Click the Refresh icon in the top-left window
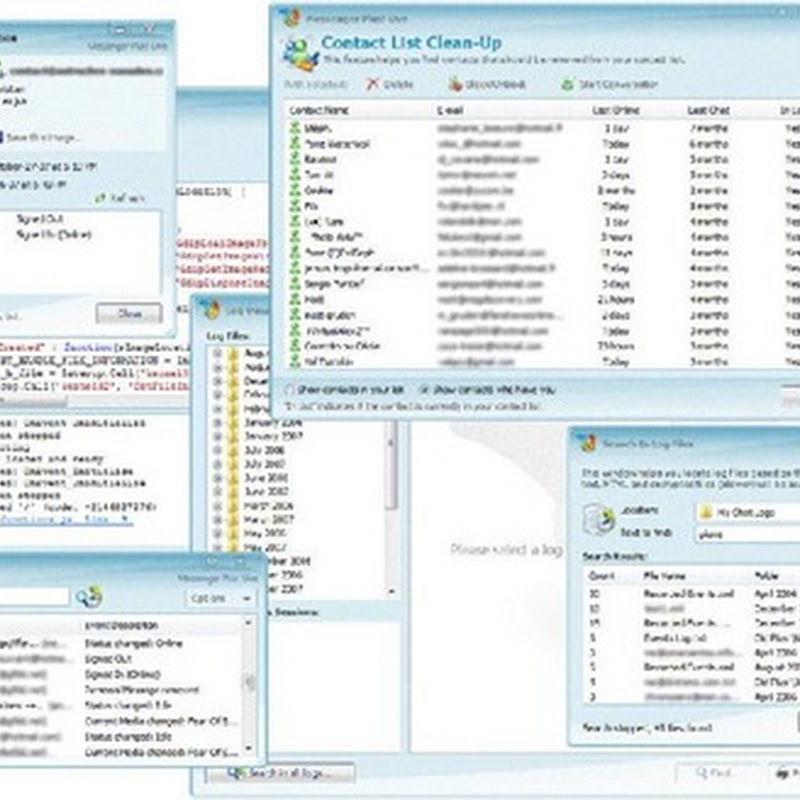Image resolution: width=800 pixels, height=800 pixels. click(x=100, y=198)
